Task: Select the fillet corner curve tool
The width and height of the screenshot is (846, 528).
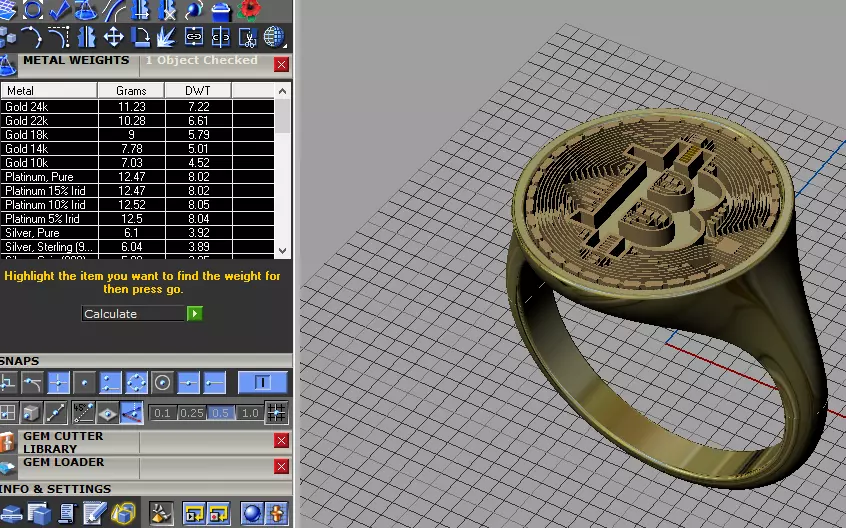Action: pos(58,37)
